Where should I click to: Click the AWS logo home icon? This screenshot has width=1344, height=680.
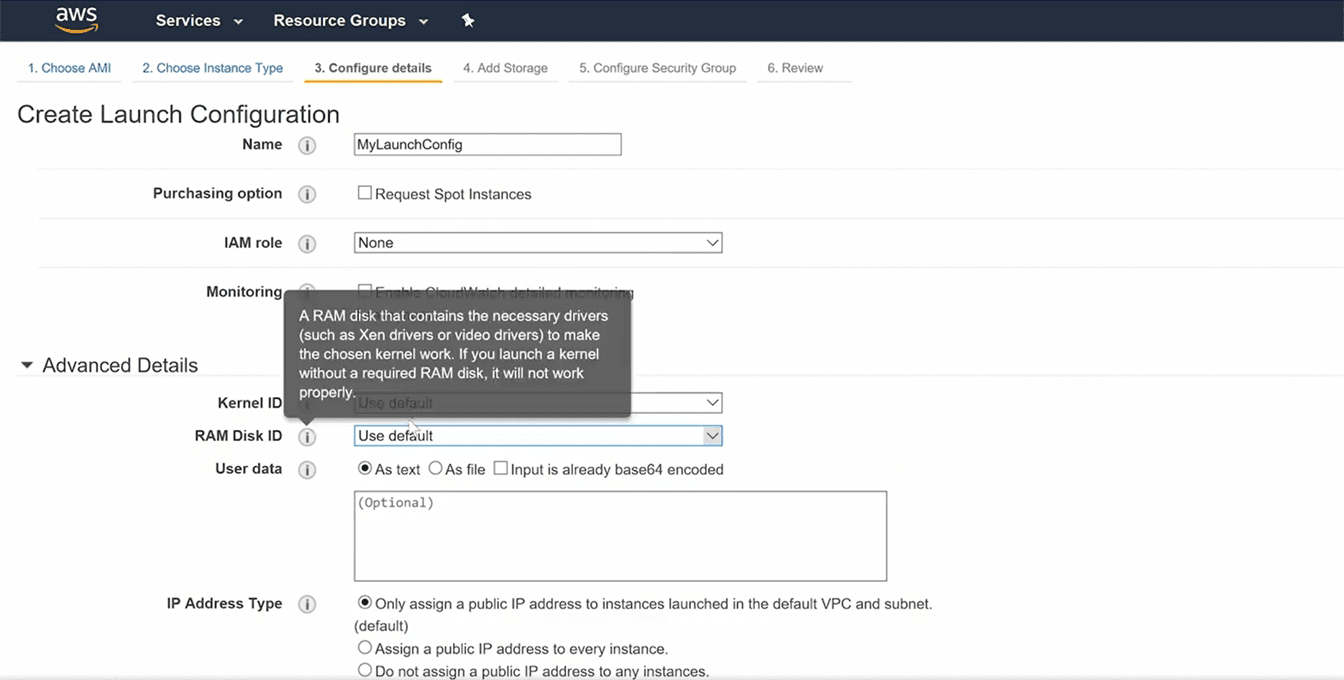pos(76,20)
